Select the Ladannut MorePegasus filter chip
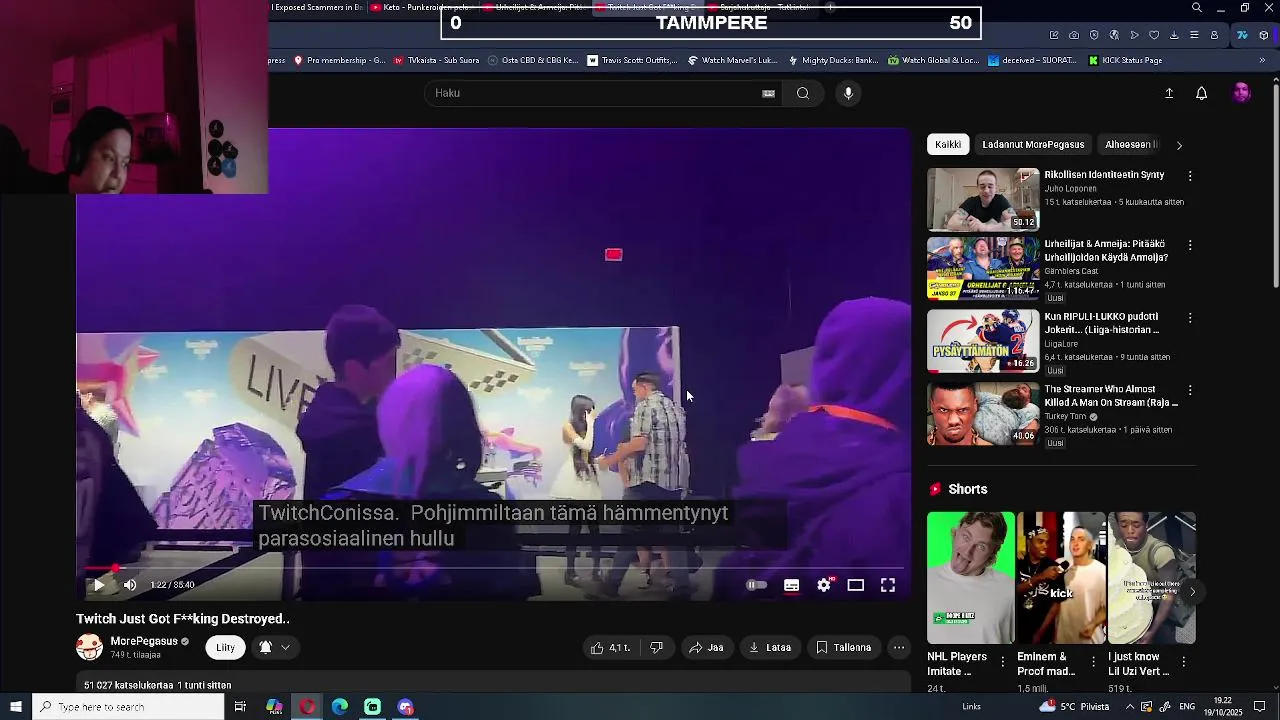1280x720 pixels. click(1033, 145)
